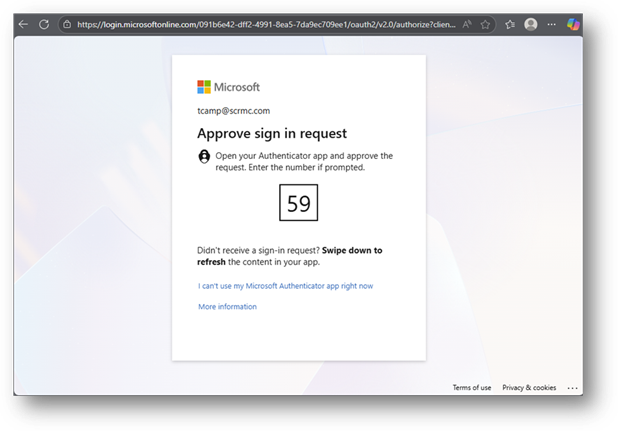Click the URL address bar field
This screenshot has width=618, height=431.
click(x=260, y=24)
